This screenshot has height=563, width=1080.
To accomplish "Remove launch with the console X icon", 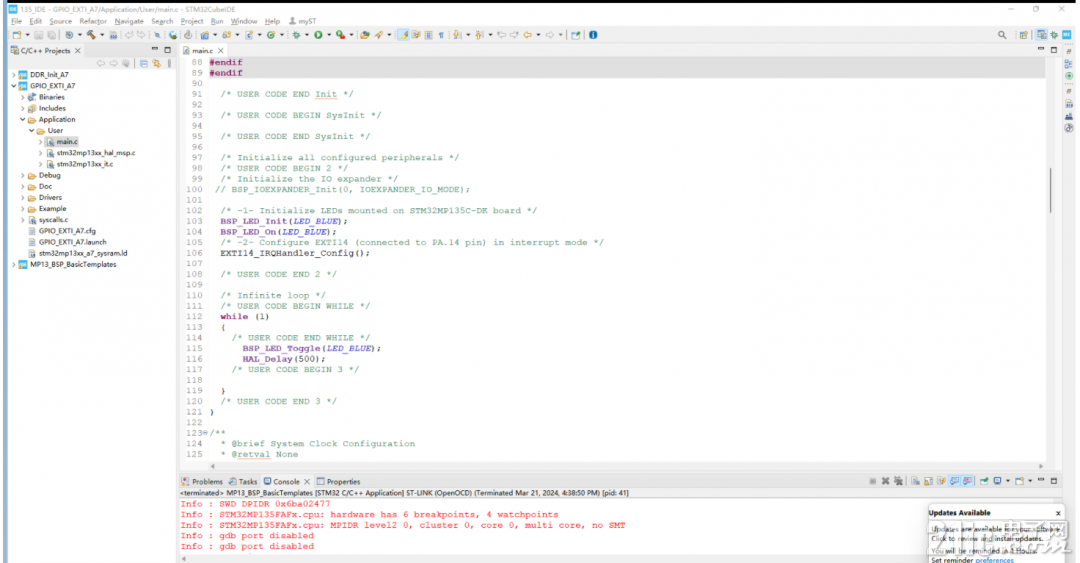I will coord(885,481).
